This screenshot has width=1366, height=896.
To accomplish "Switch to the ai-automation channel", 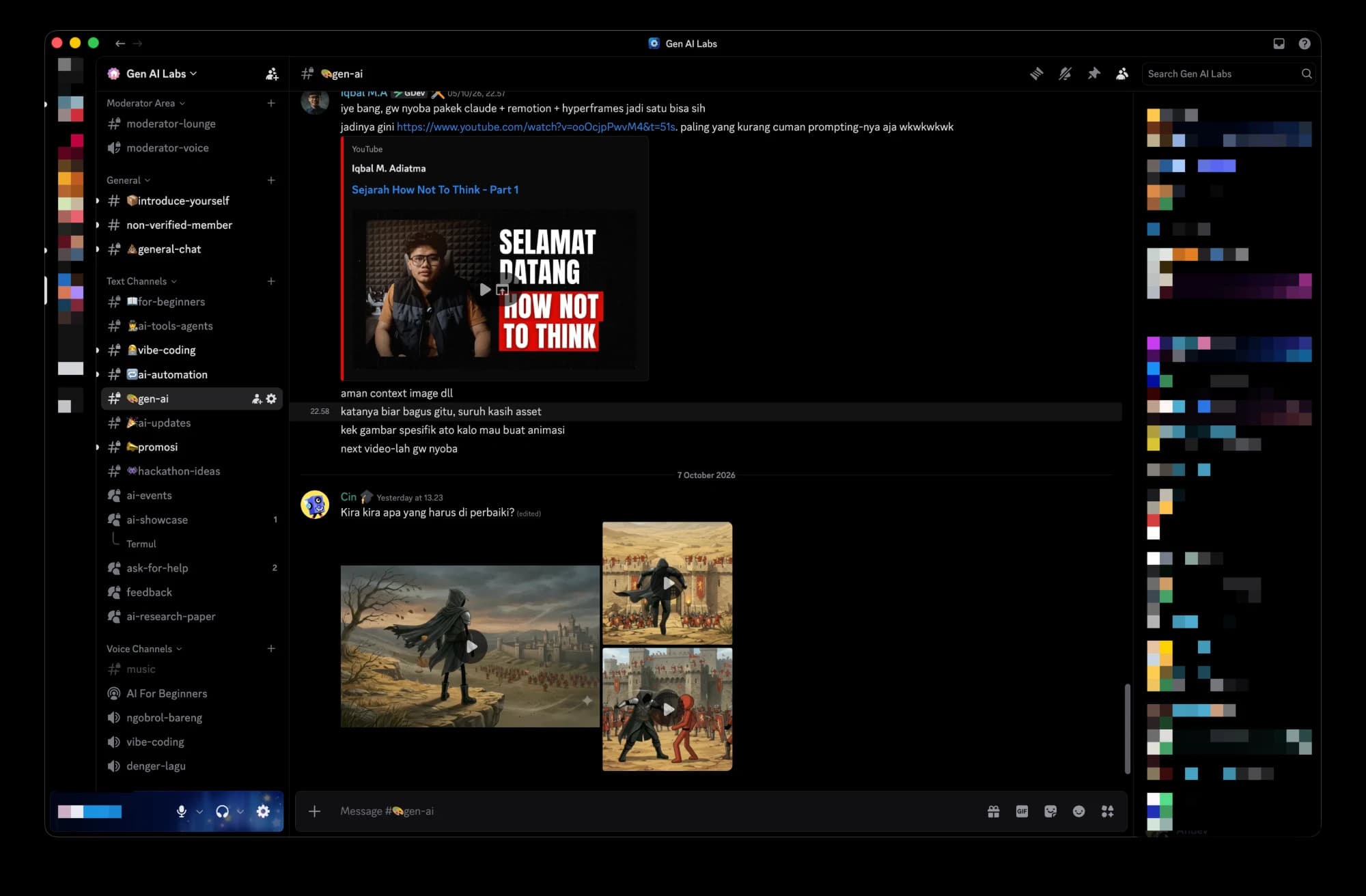I will coord(192,374).
